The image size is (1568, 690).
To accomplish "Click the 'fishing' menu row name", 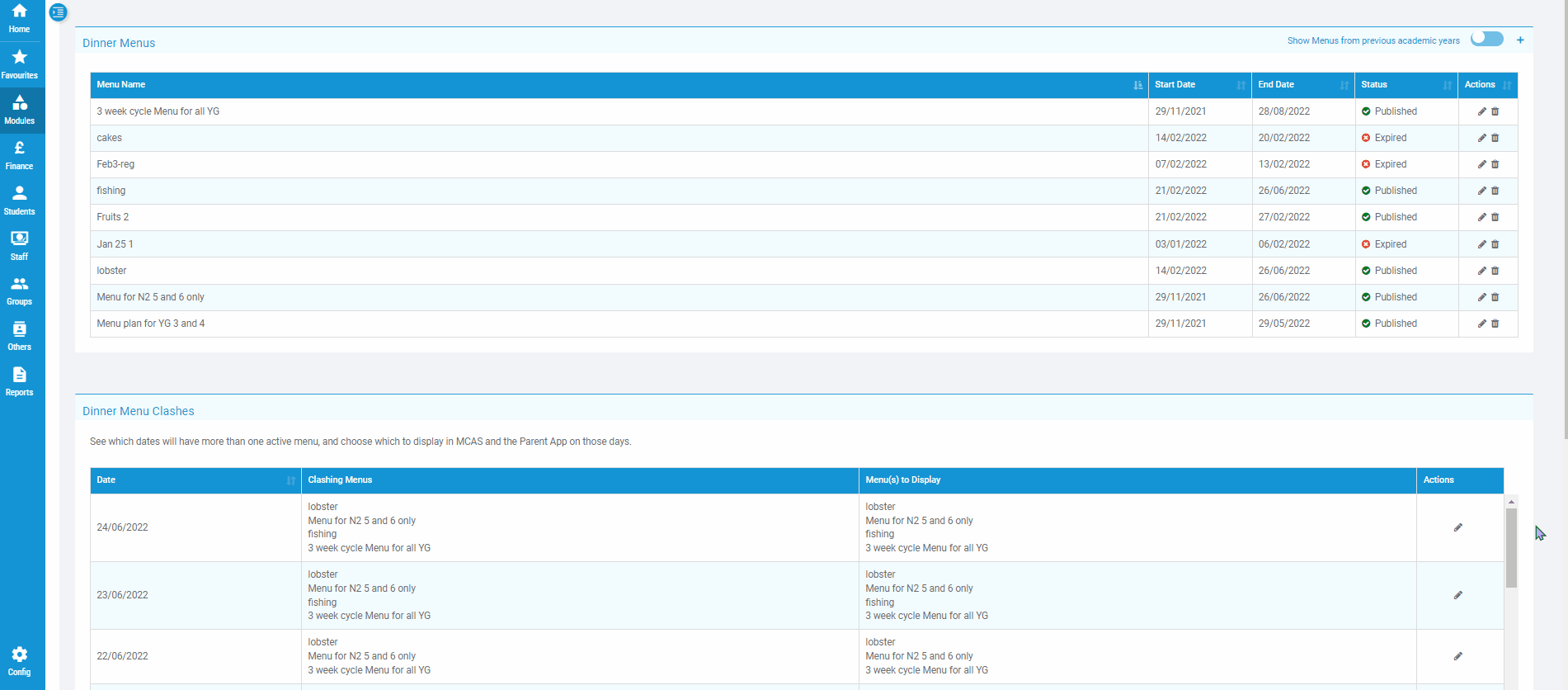I will click(111, 191).
